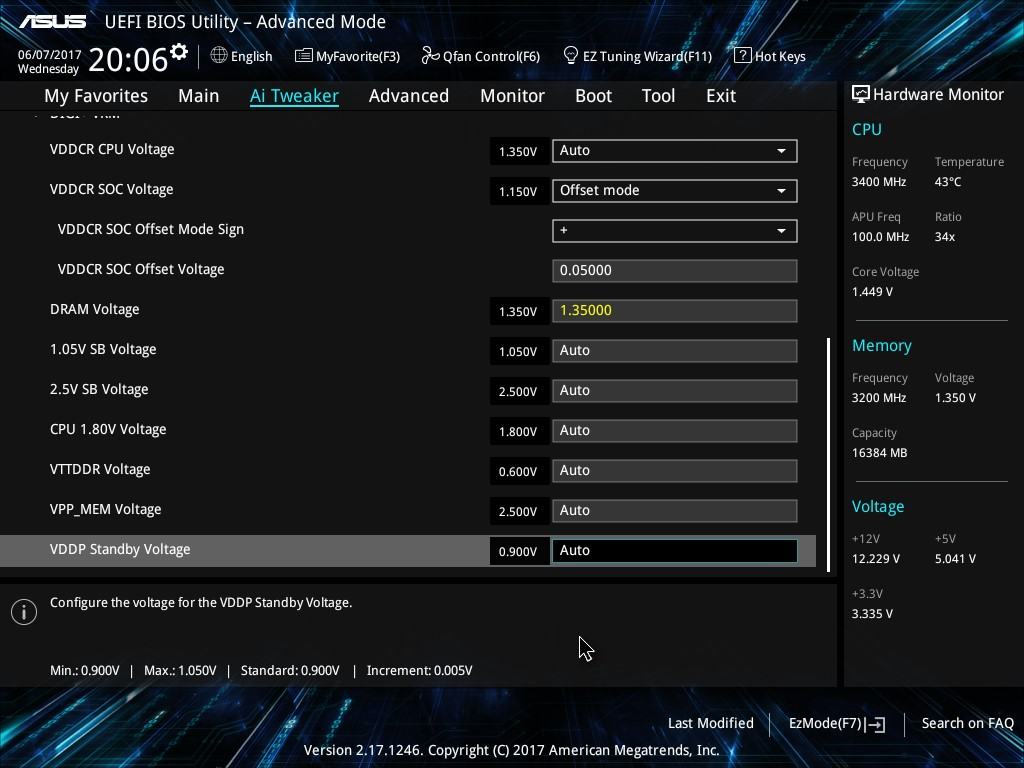Click the VDDP Standby Voltage Auto field
Screen dimensions: 1024x768
[675, 551]
